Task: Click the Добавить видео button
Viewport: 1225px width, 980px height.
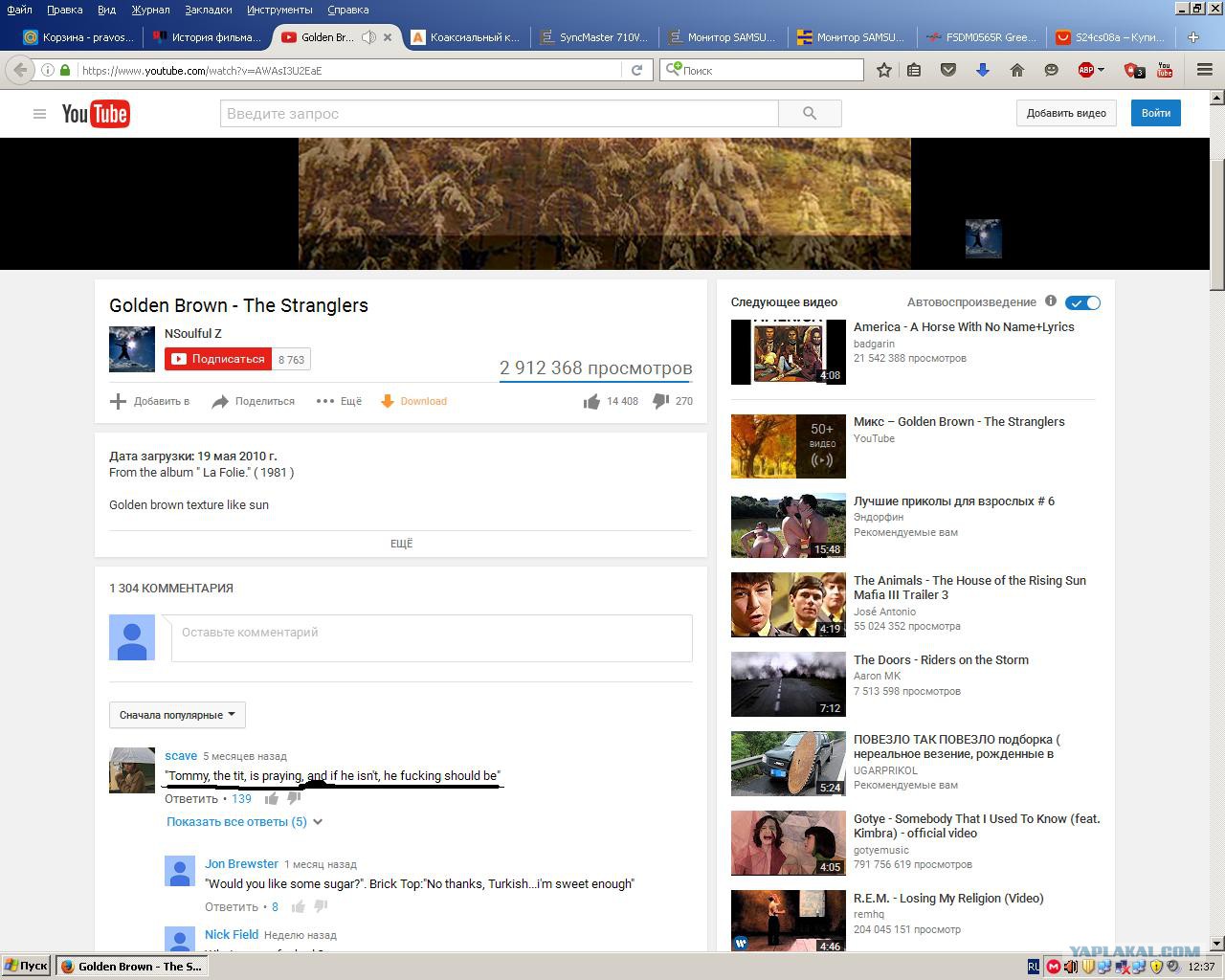Action: point(1066,113)
